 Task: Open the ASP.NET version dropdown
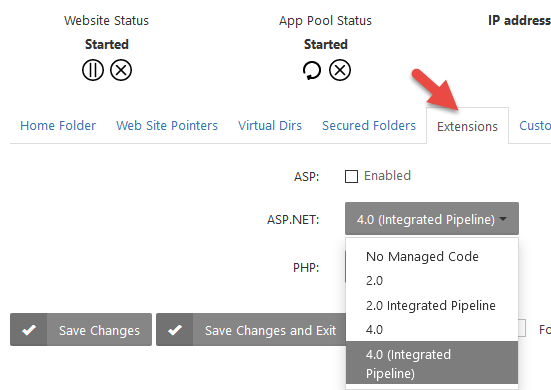pyautogui.click(x=432, y=219)
